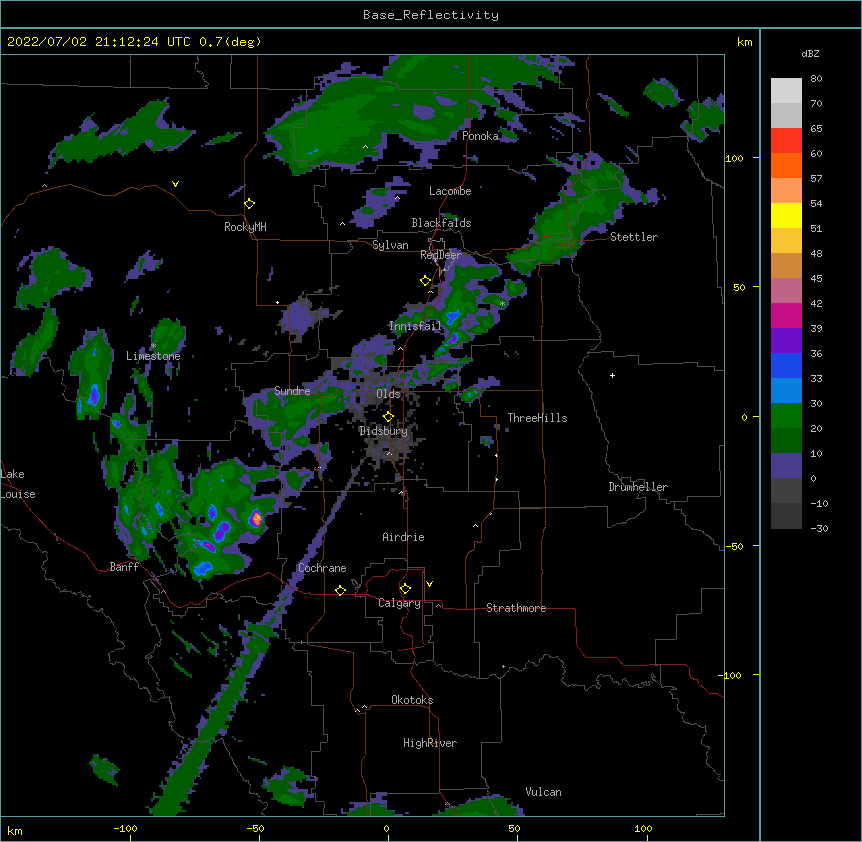Click the magenta 39–42 dBZ legend swatch
The height and width of the screenshot is (842, 862).
pyautogui.click(x=786, y=315)
